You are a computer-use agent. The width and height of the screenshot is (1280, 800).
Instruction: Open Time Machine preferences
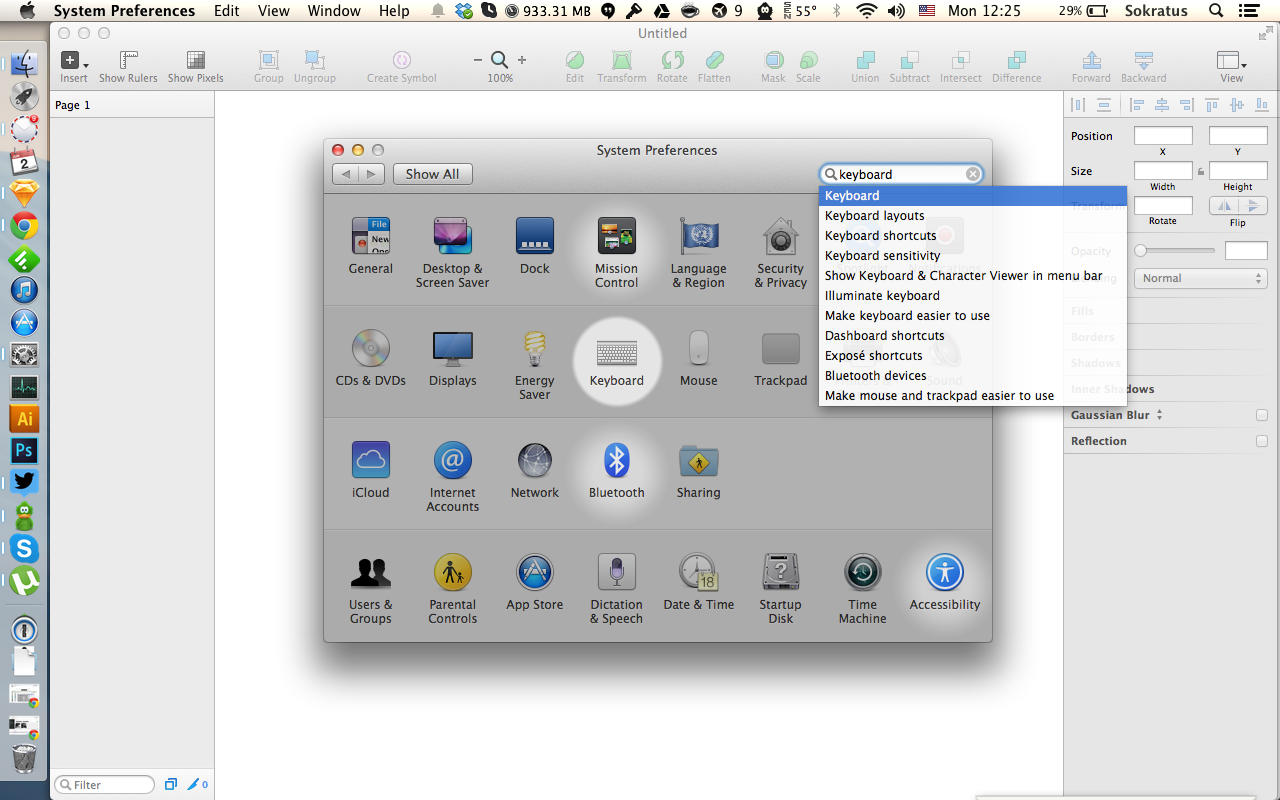point(862,589)
